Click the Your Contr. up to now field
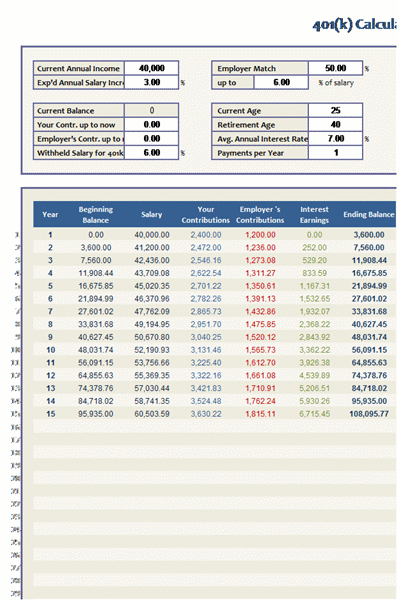Screen dimensions: 397x600 tap(152, 124)
